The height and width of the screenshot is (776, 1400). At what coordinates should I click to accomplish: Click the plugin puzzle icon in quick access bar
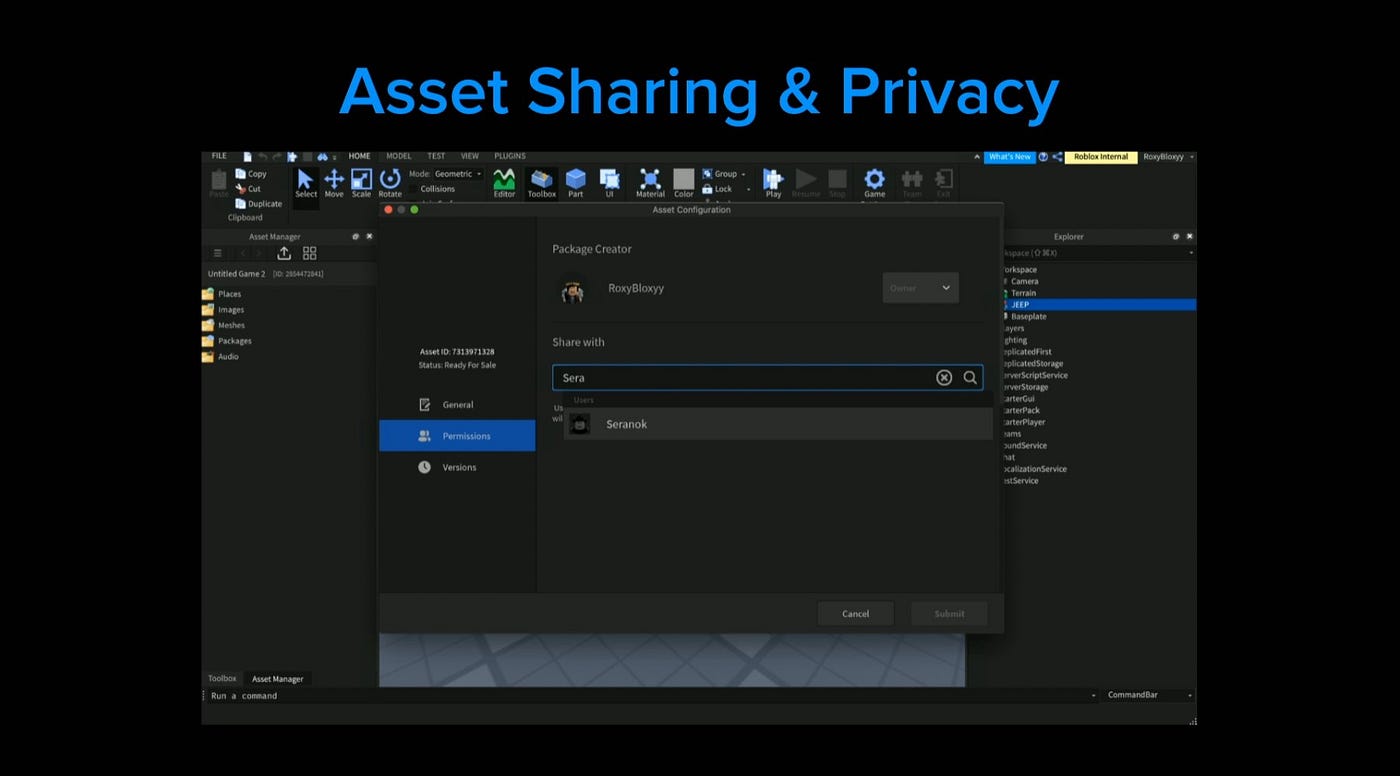point(292,157)
